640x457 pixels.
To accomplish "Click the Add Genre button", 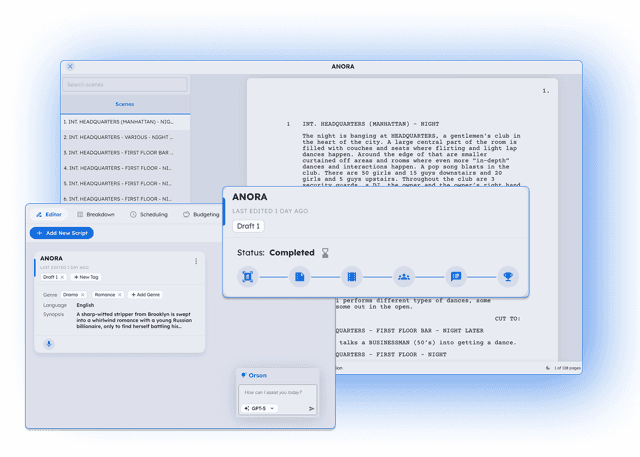I will click(146, 295).
